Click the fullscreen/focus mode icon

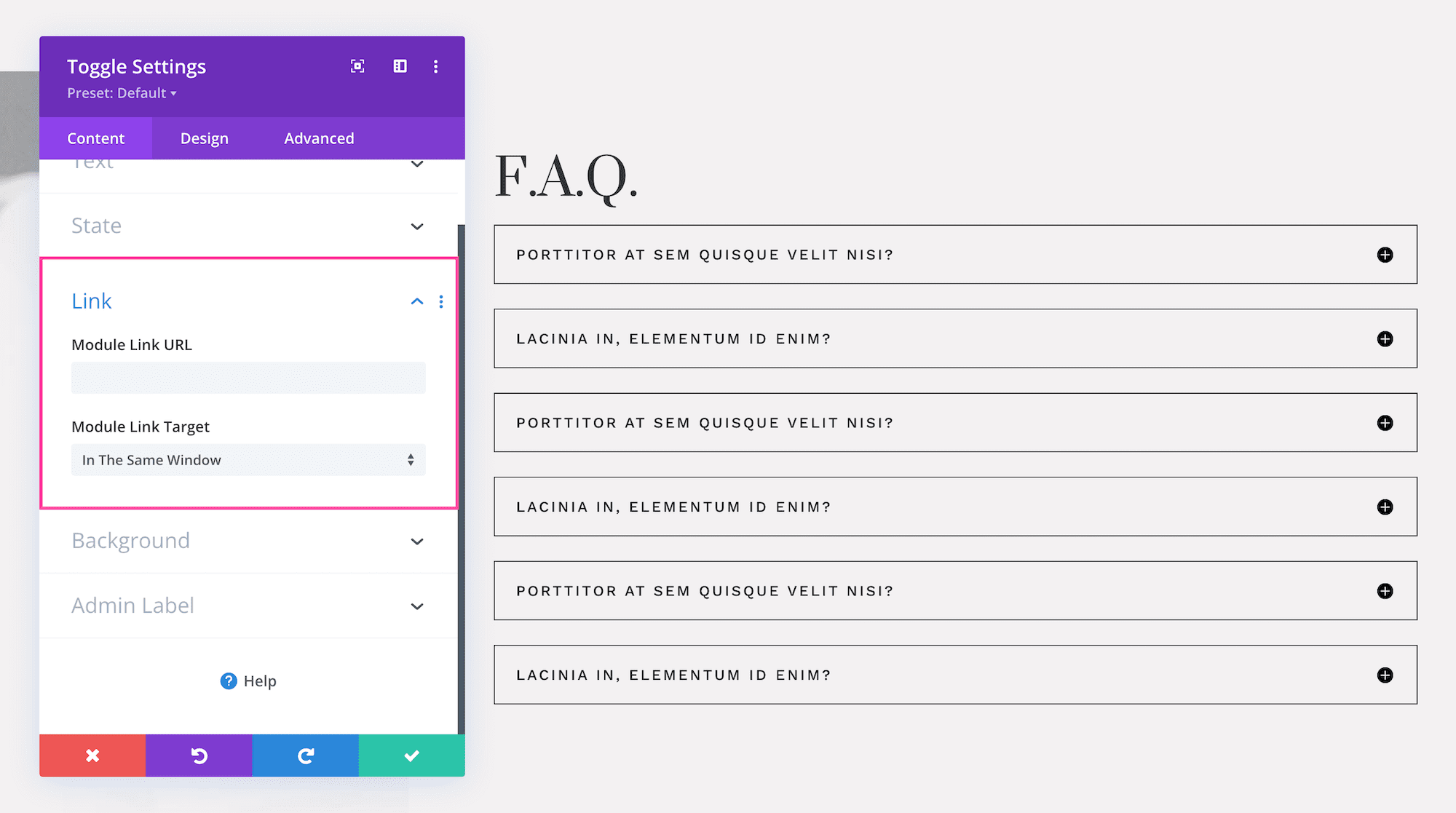coord(357,66)
